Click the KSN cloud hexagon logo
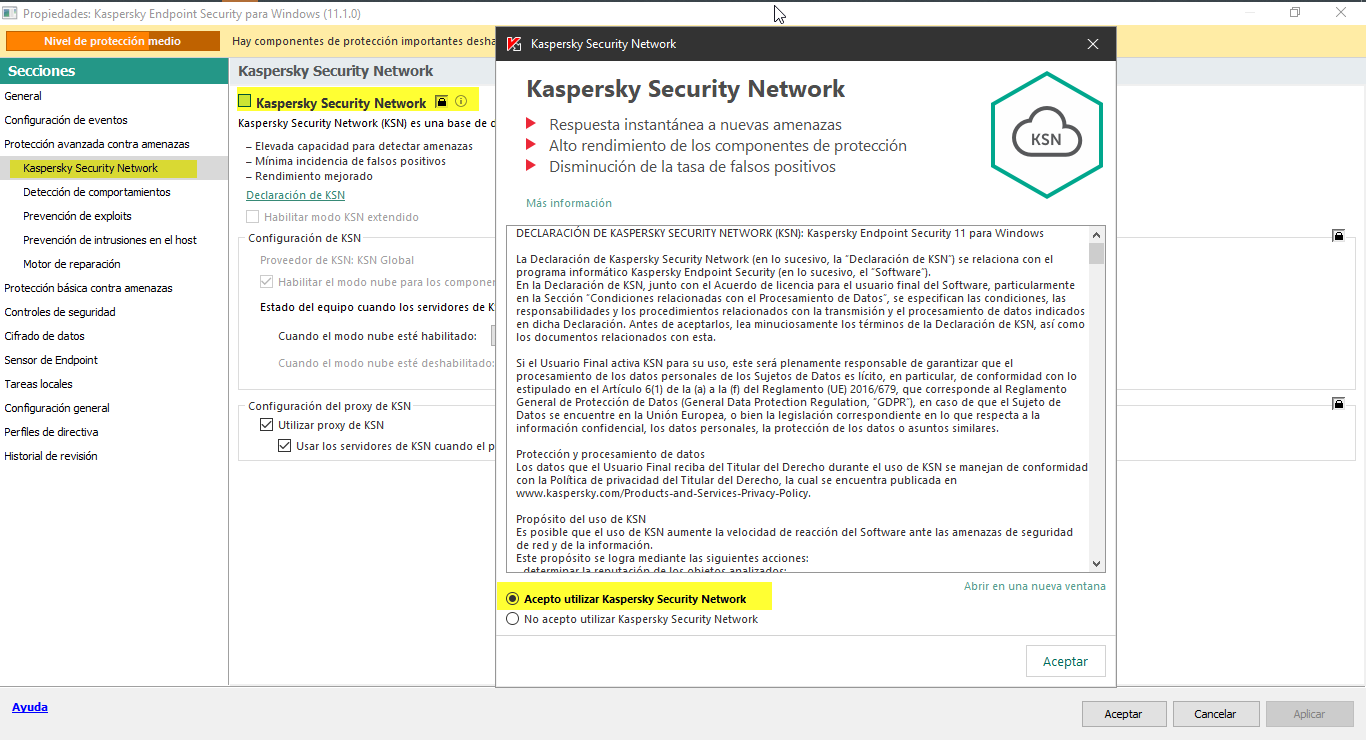 1046,136
